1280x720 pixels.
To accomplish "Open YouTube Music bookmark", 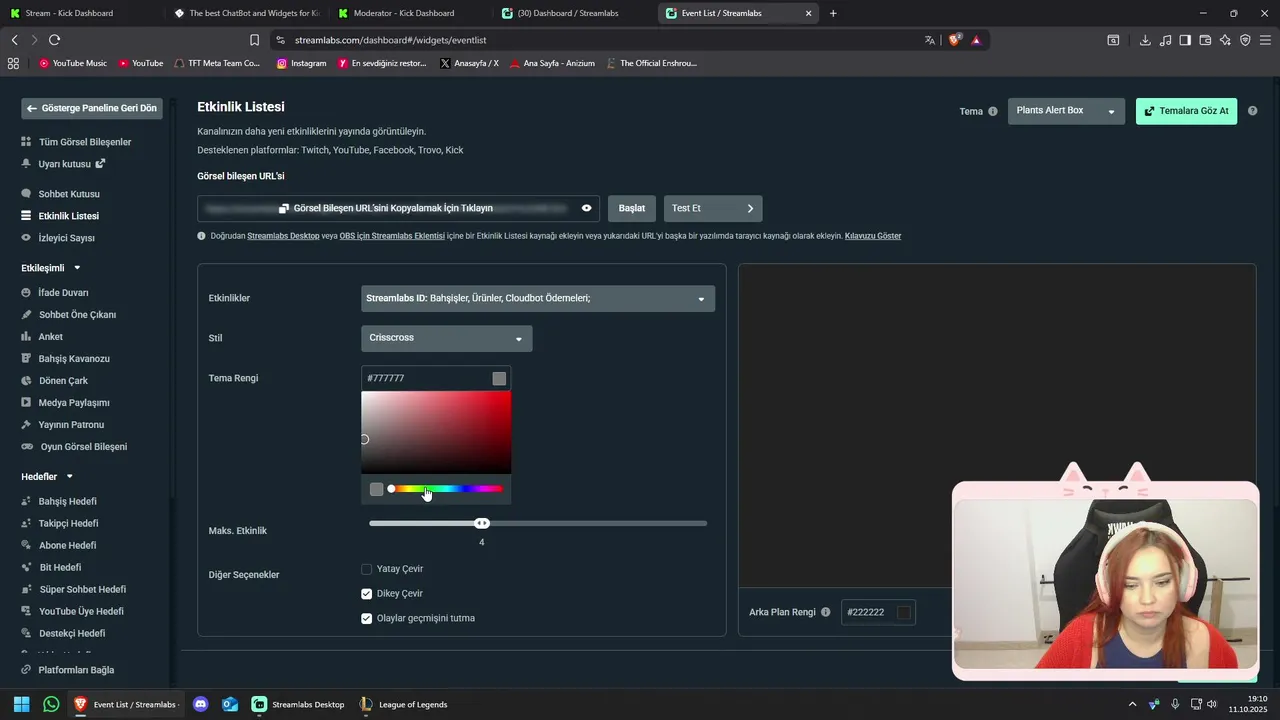I will (73, 63).
